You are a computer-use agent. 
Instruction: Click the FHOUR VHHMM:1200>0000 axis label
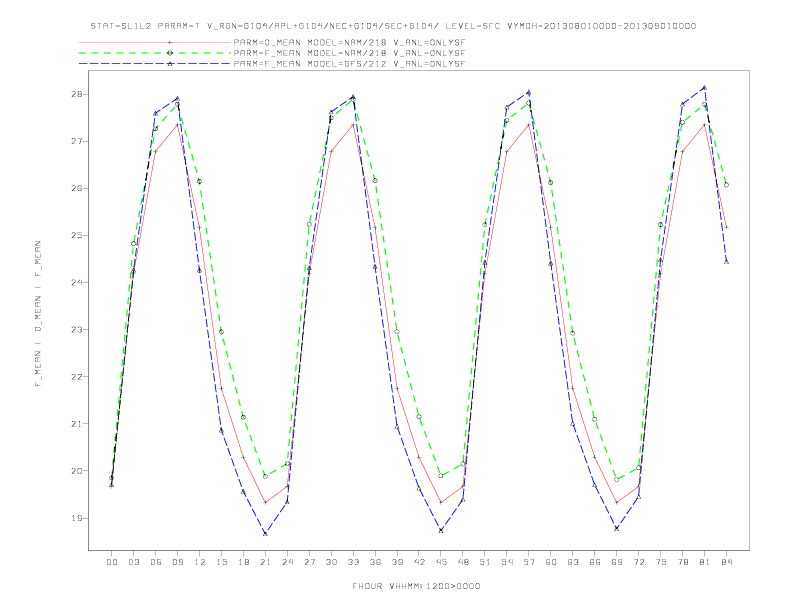click(416, 586)
